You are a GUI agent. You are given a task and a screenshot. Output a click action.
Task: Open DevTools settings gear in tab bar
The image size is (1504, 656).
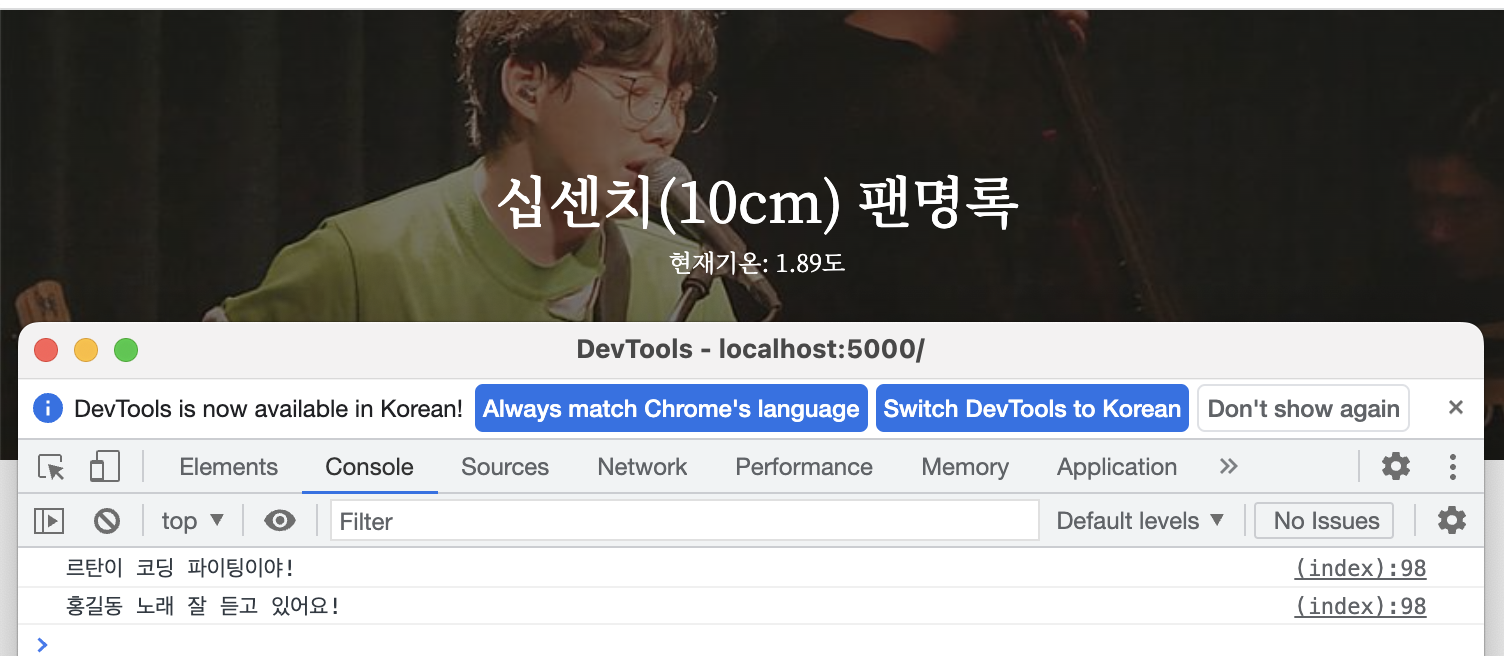[1395, 466]
